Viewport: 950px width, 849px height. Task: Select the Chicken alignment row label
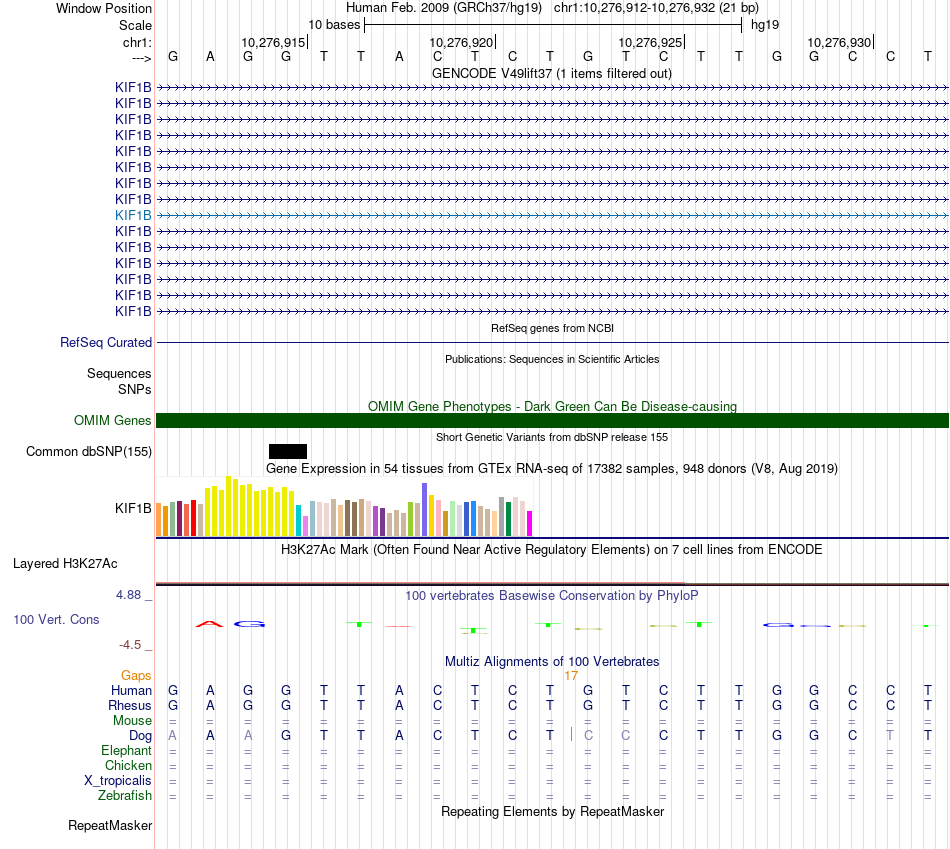pyautogui.click(x=128, y=765)
